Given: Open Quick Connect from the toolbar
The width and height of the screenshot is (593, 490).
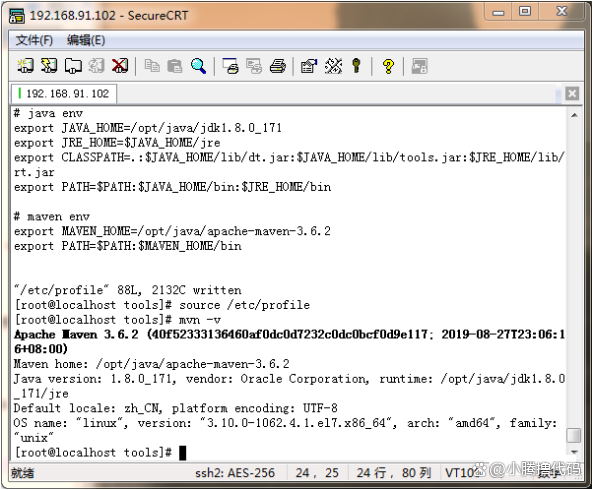Looking at the screenshot, I should click(49, 66).
